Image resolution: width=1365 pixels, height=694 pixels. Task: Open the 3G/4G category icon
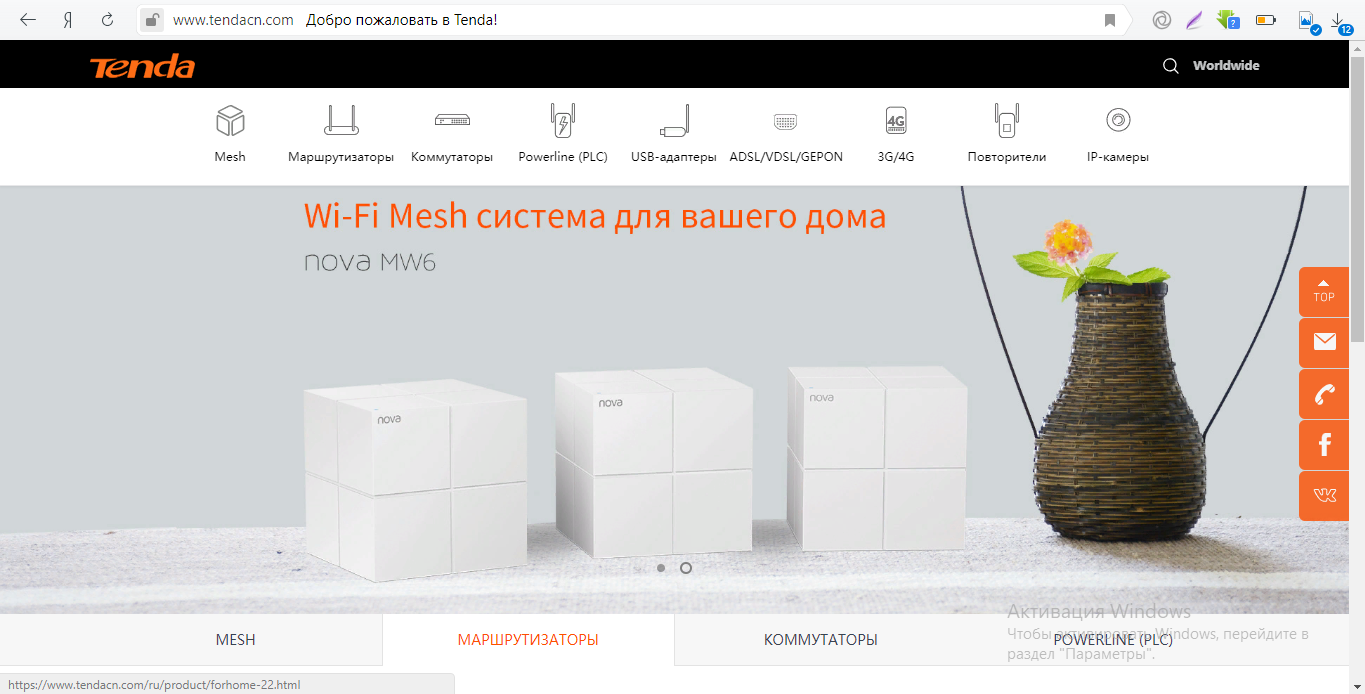[x=896, y=121]
